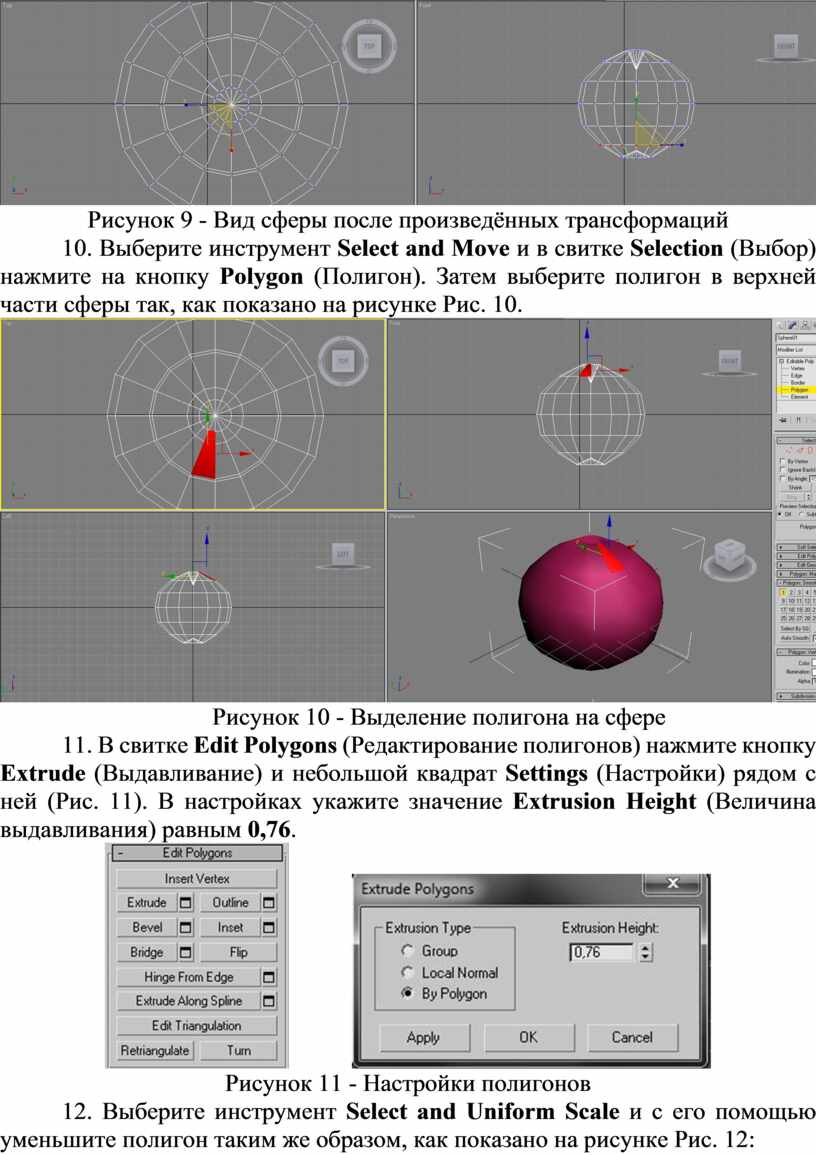Select highlighted Polygon sub-object in stack
Screen dimensions: 816x1155
click(x=799, y=390)
